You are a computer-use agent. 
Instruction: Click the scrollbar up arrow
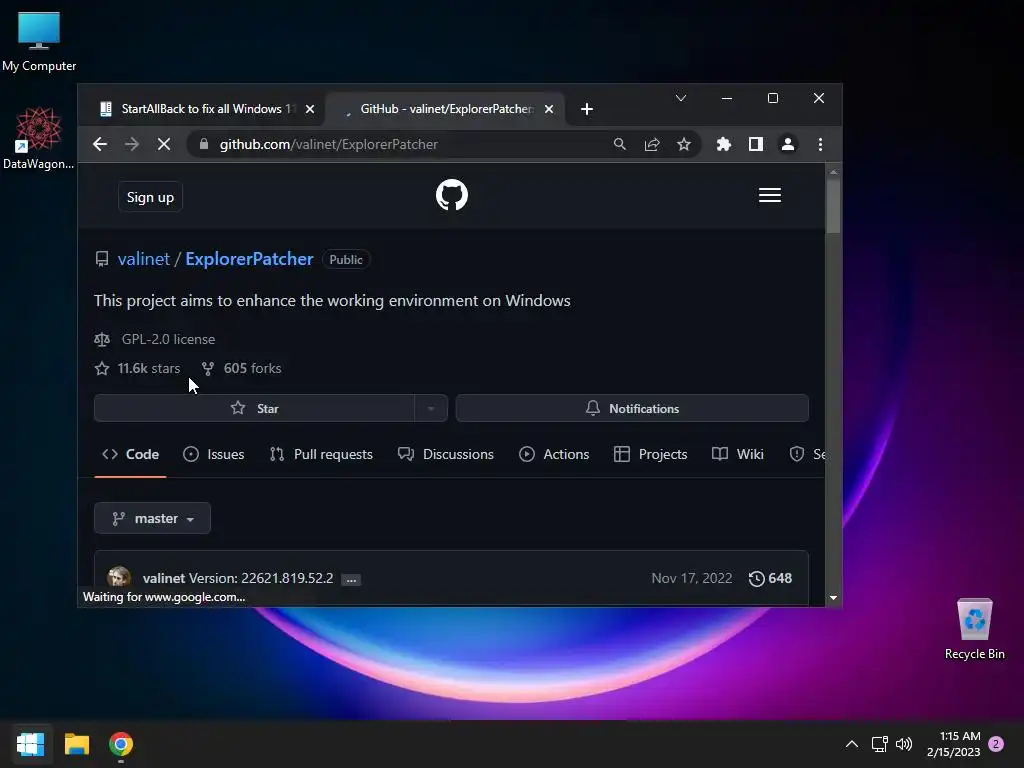[x=833, y=172]
